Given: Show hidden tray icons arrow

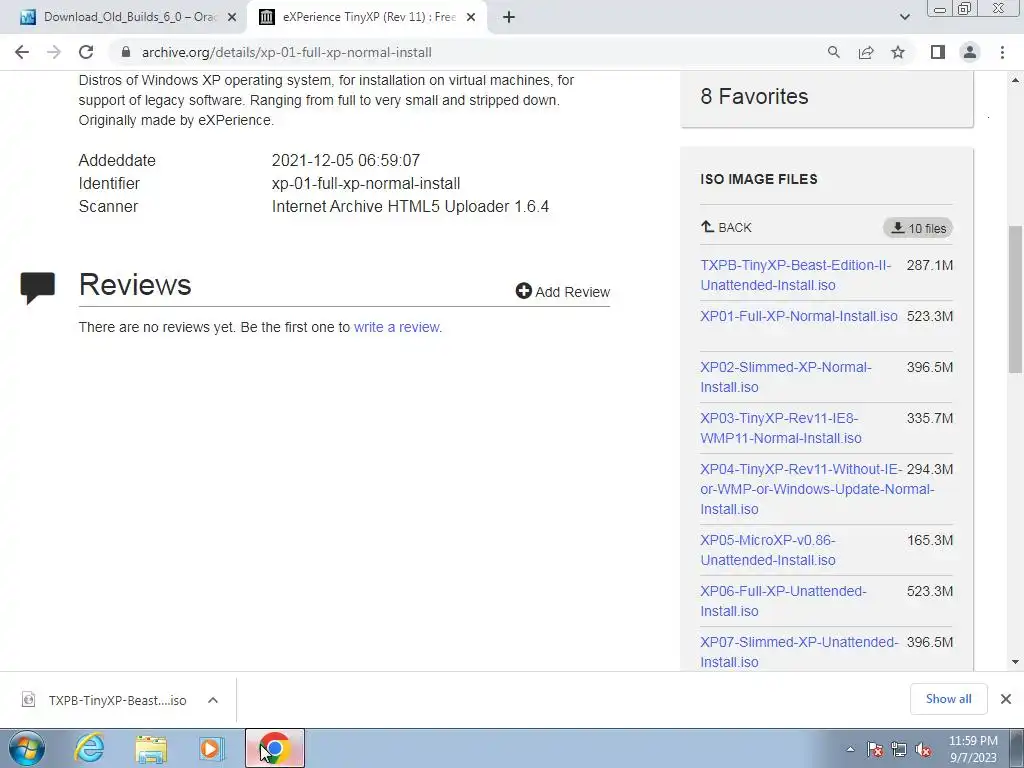Looking at the screenshot, I should [x=850, y=749].
